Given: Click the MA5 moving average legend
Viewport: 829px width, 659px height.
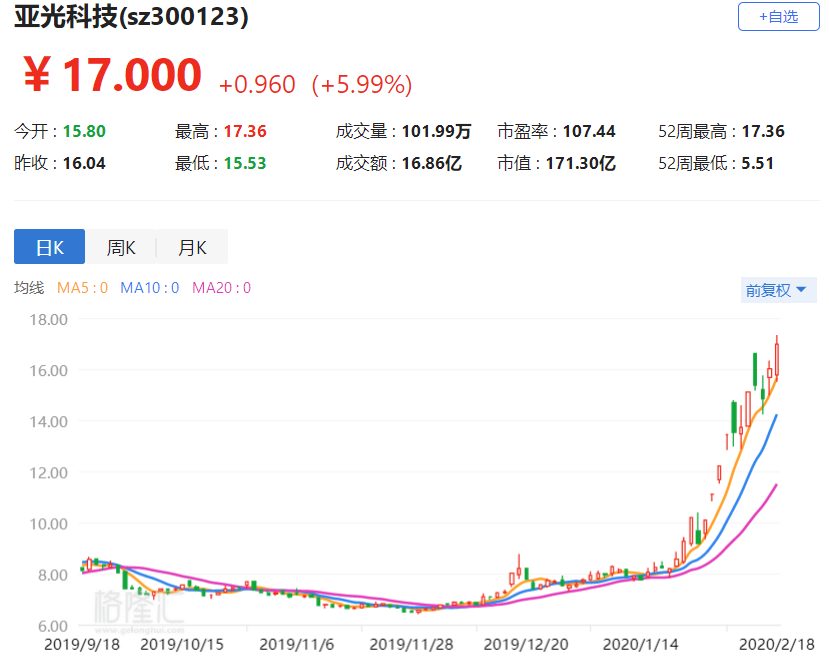Looking at the screenshot, I should (82, 288).
